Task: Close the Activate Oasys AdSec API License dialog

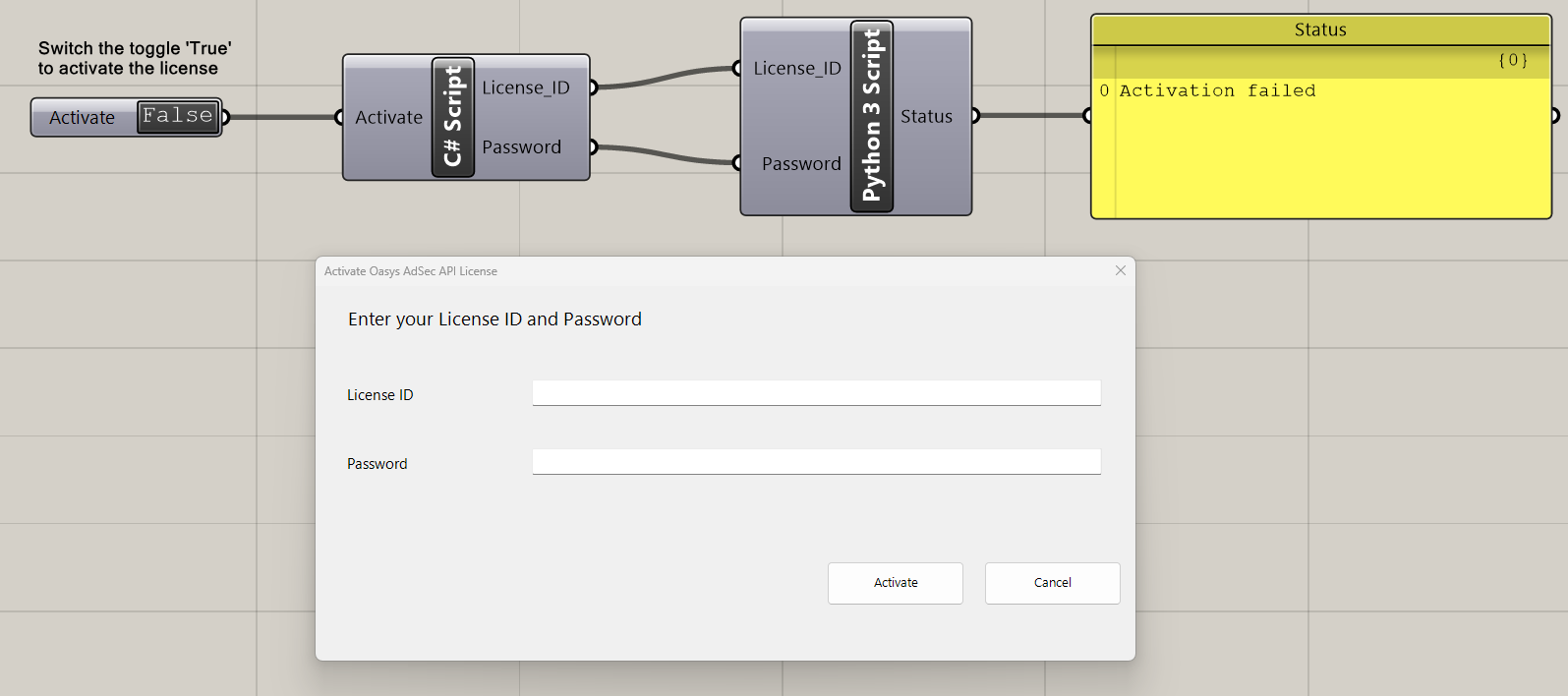Action: tap(1121, 270)
